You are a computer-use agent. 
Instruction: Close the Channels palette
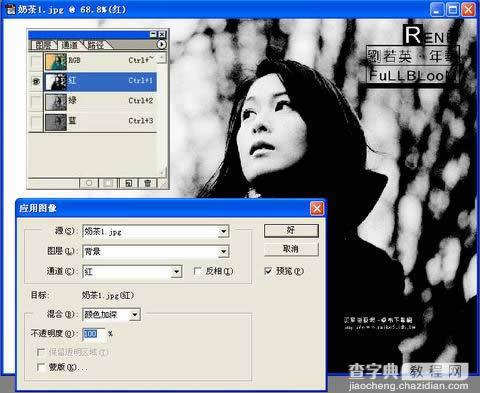[x=162, y=34]
